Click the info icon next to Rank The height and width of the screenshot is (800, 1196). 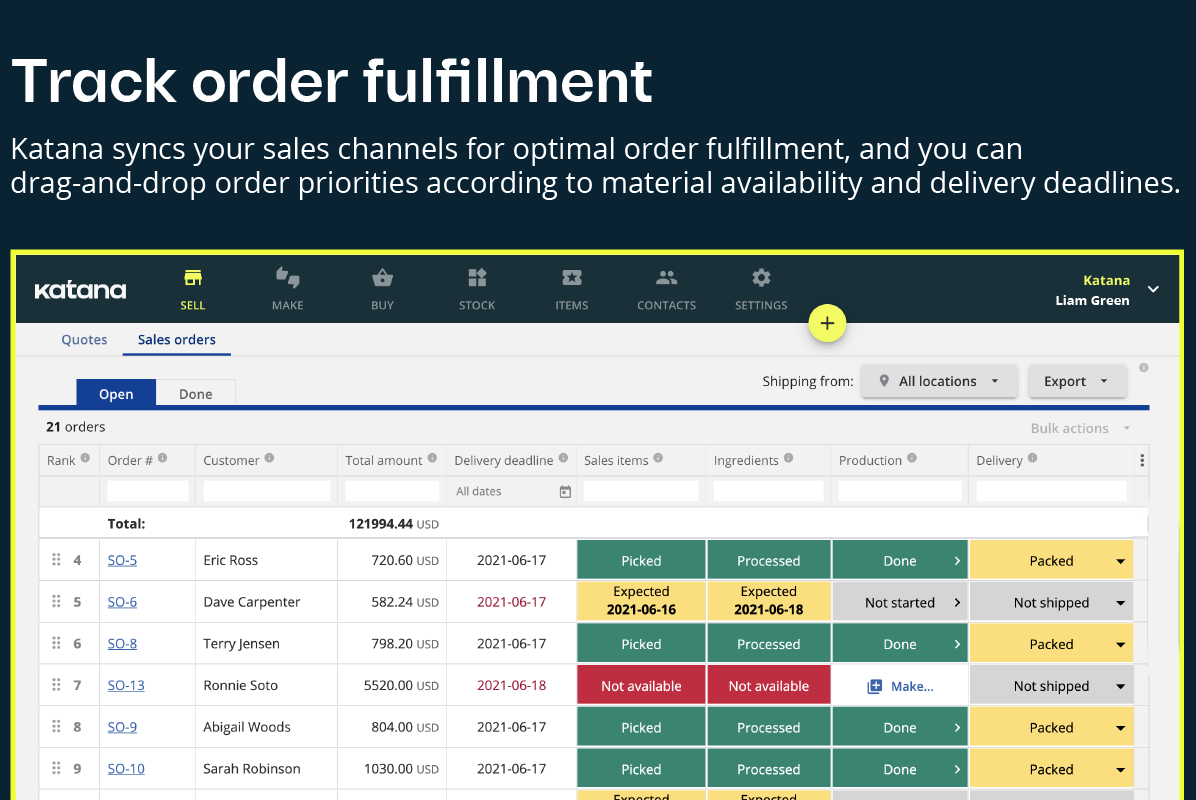(x=85, y=458)
